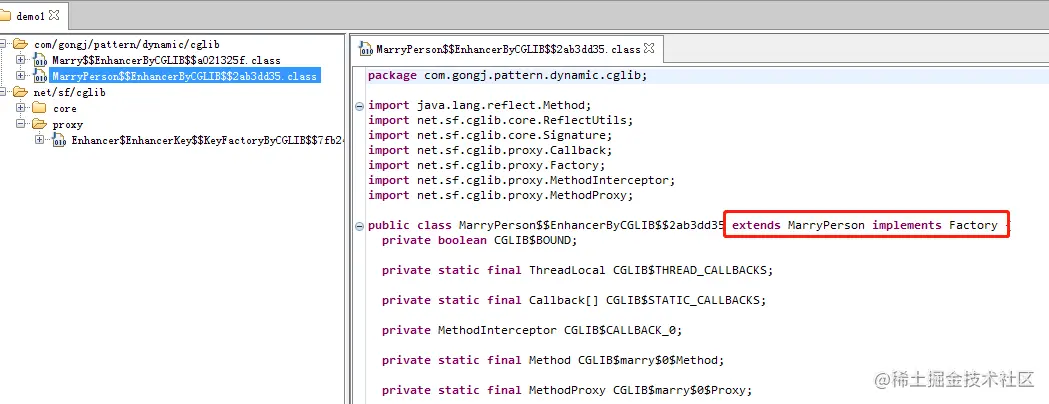Click the CGLIB$STATIC_CALLBACKS field
The width and height of the screenshot is (1049, 404).
[x=574, y=300]
